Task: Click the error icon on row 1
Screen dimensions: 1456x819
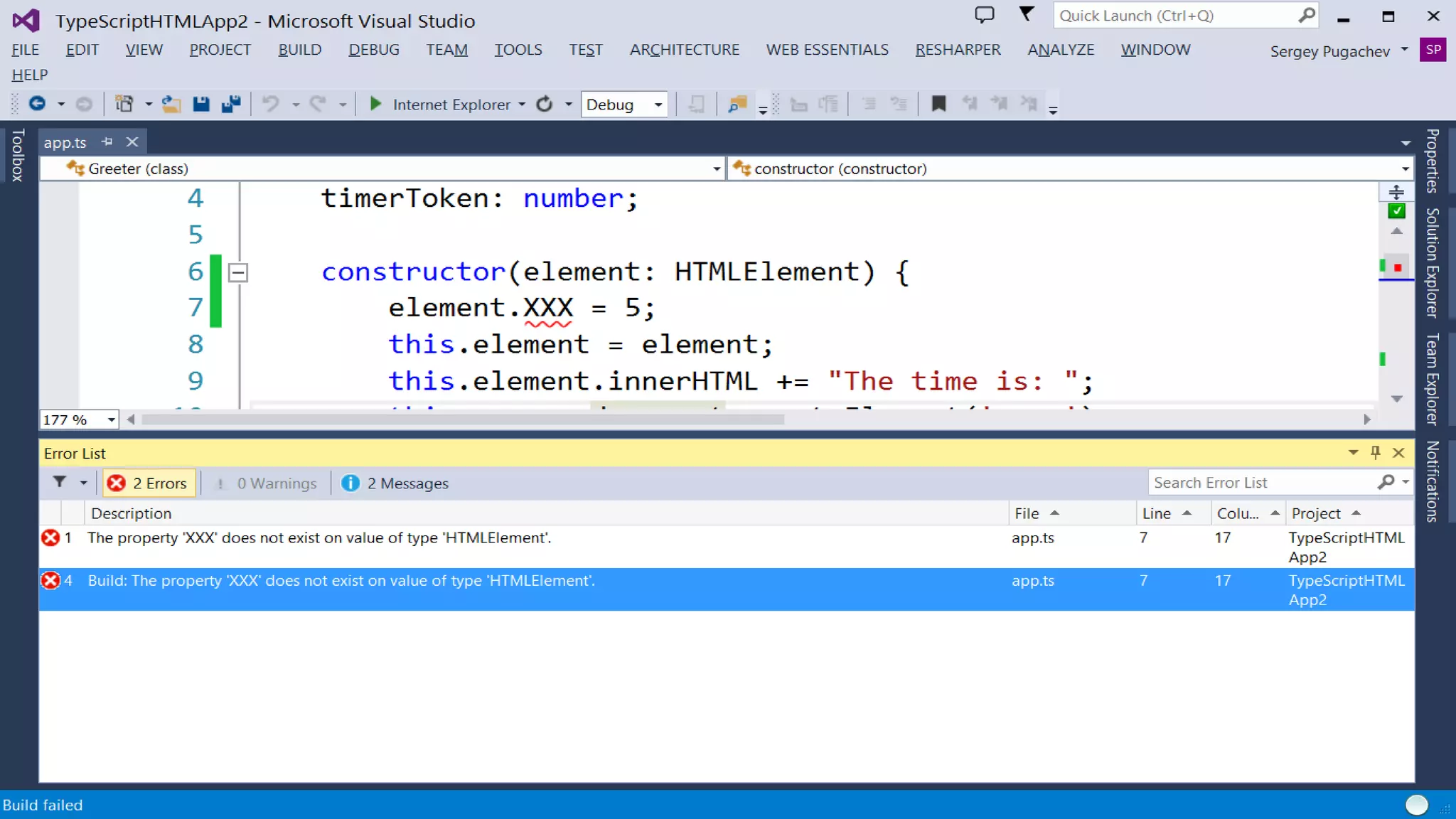Action: tap(50, 538)
